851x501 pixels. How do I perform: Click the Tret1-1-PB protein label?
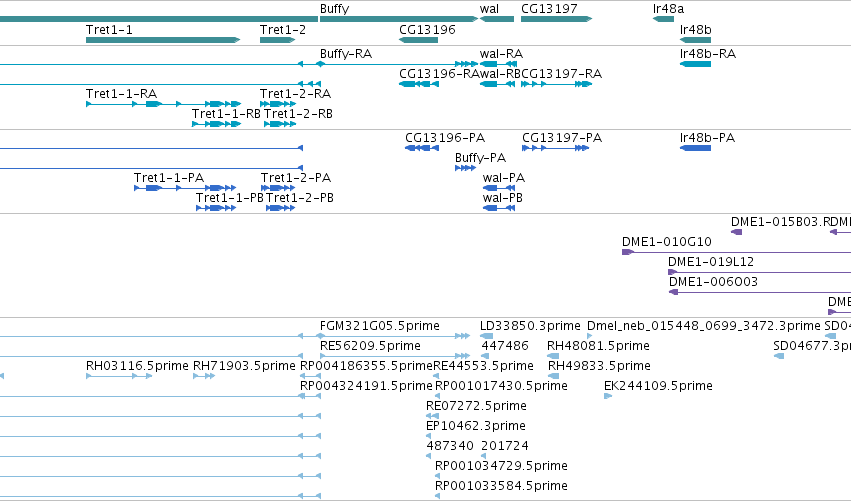230,198
